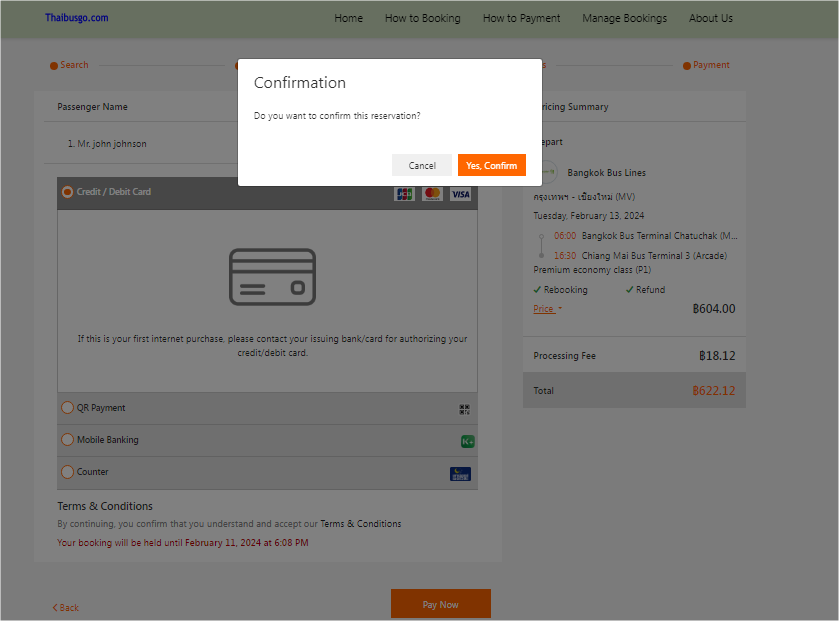Open the Terms & Conditions link
The image size is (839, 621).
pos(360,524)
